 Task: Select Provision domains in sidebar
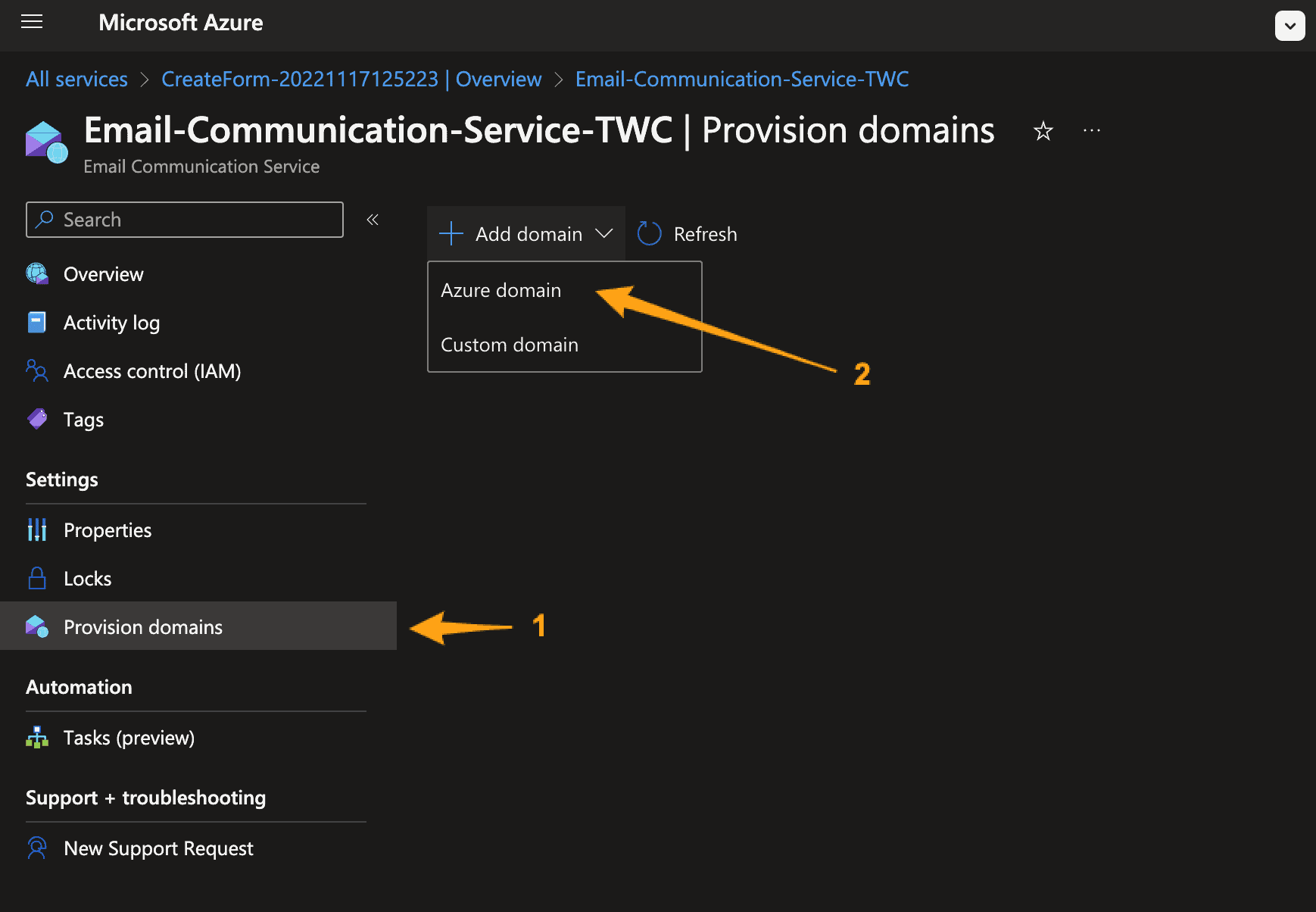[x=198, y=626]
